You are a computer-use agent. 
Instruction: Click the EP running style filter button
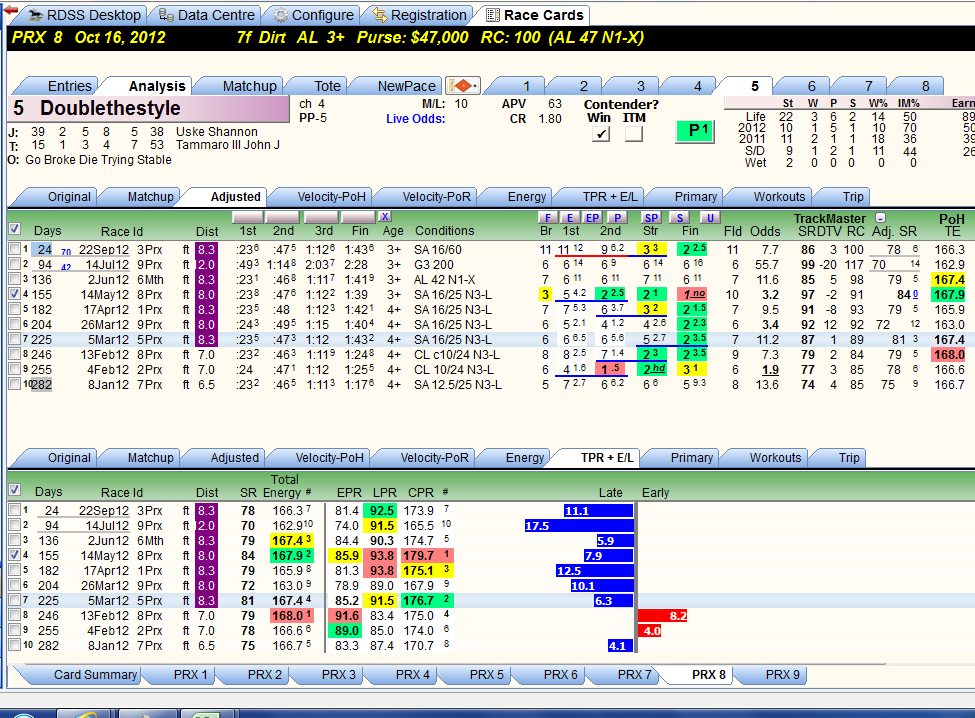tap(593, 218)
